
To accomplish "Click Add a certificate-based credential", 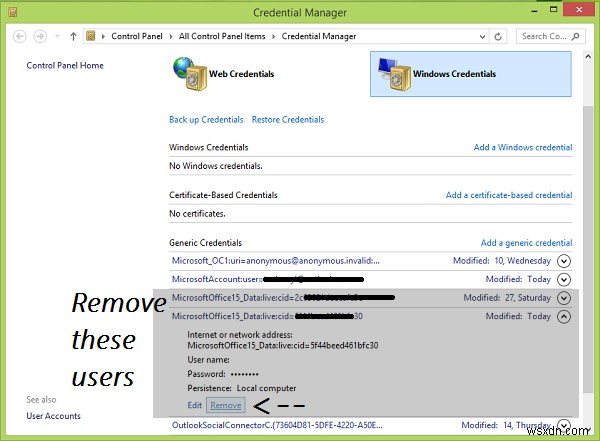I will click(509, 195).
